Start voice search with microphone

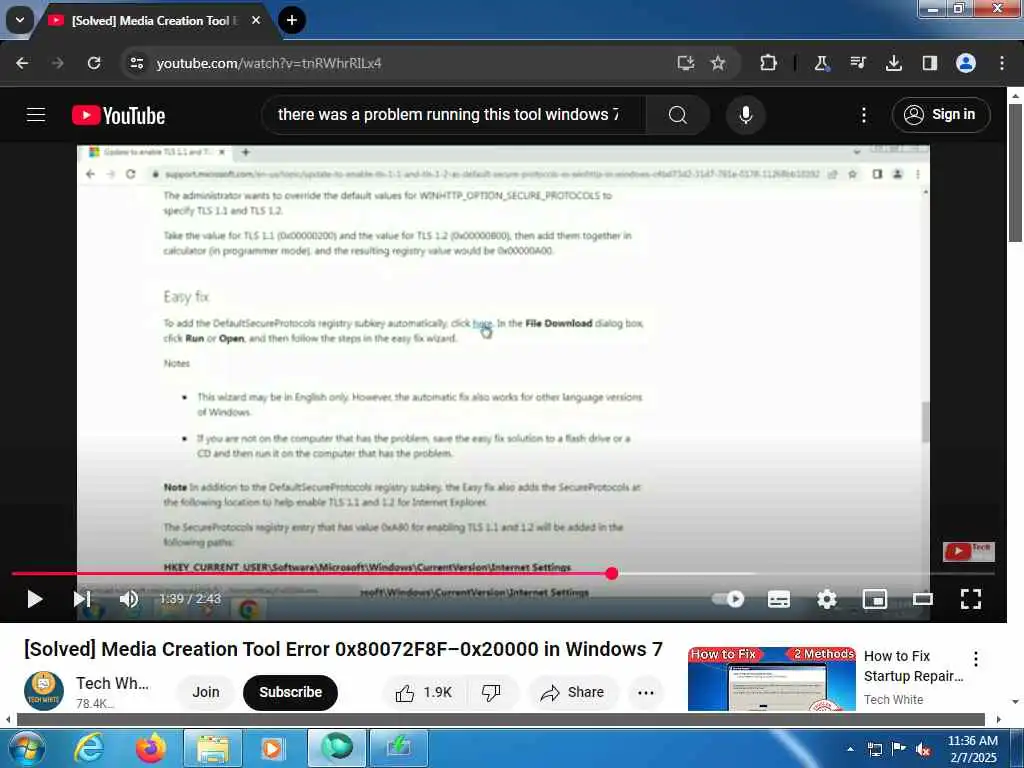[745, 115]
